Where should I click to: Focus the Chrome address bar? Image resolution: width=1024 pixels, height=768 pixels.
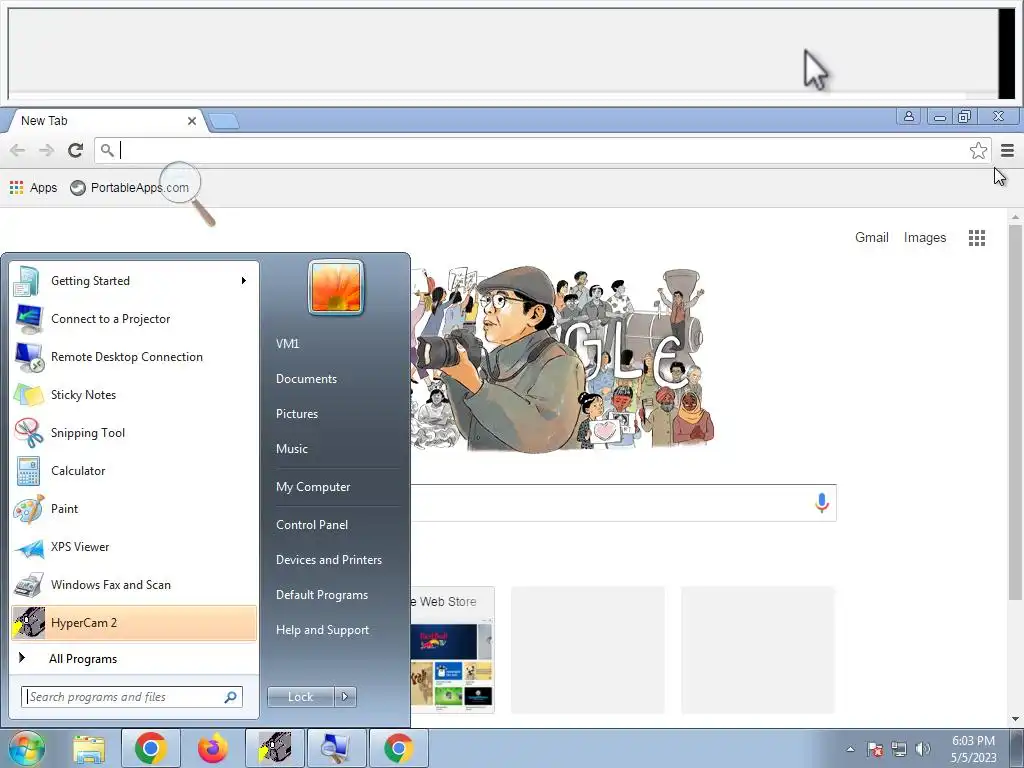(542, 151)
